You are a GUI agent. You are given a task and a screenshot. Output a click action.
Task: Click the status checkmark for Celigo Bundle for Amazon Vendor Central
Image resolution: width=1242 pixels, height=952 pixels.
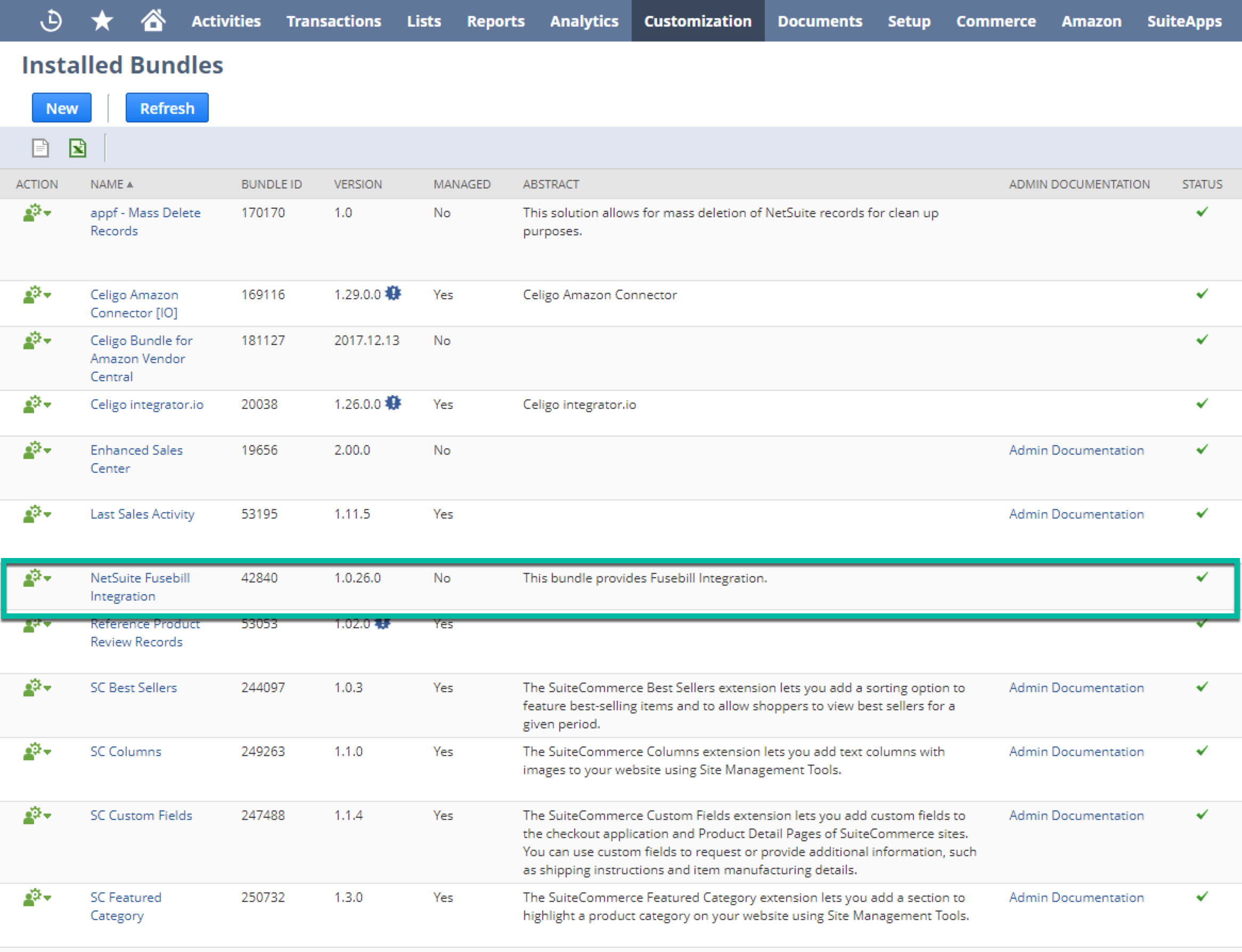1202,340
